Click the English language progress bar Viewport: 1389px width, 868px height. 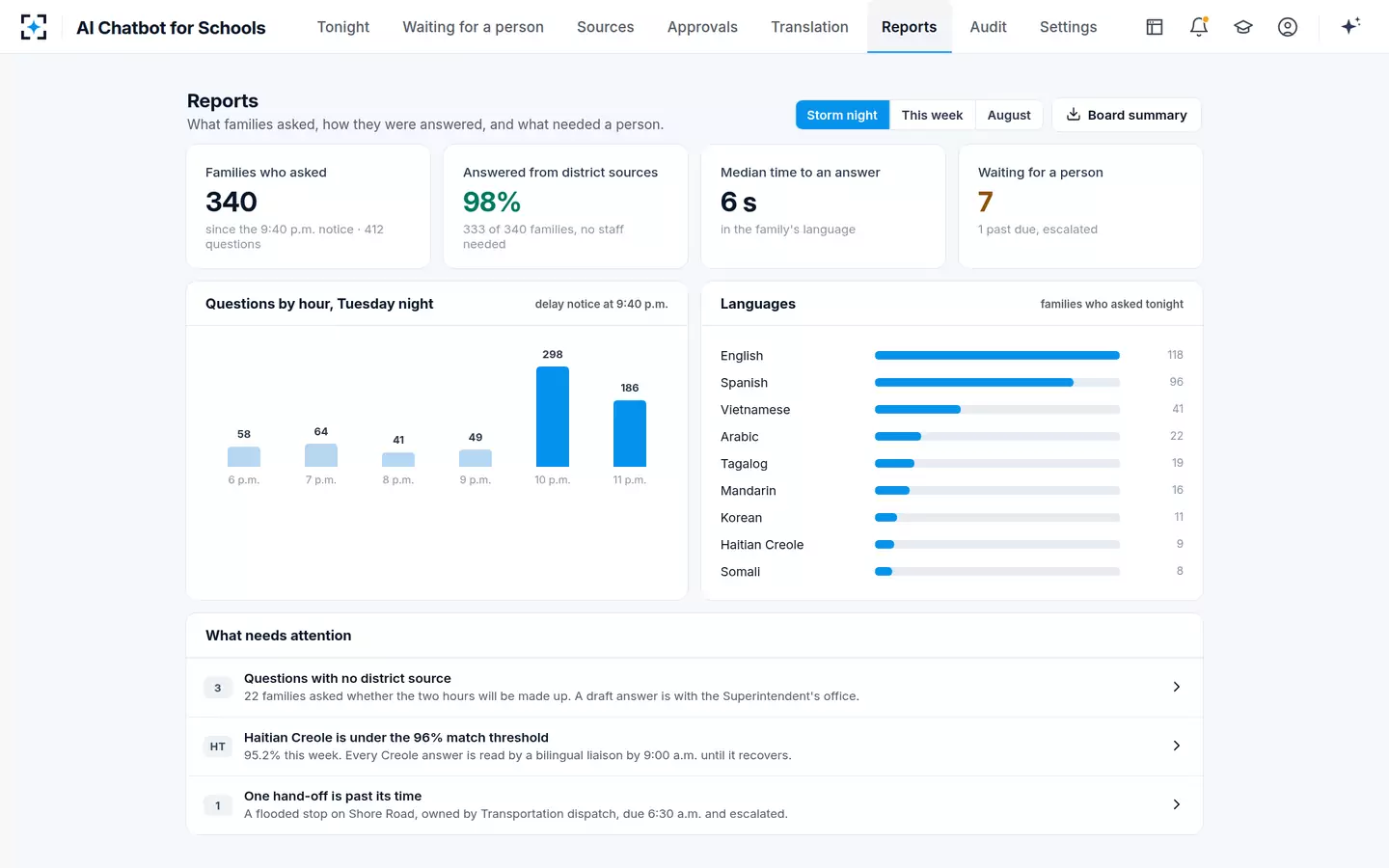pos(997,356)
